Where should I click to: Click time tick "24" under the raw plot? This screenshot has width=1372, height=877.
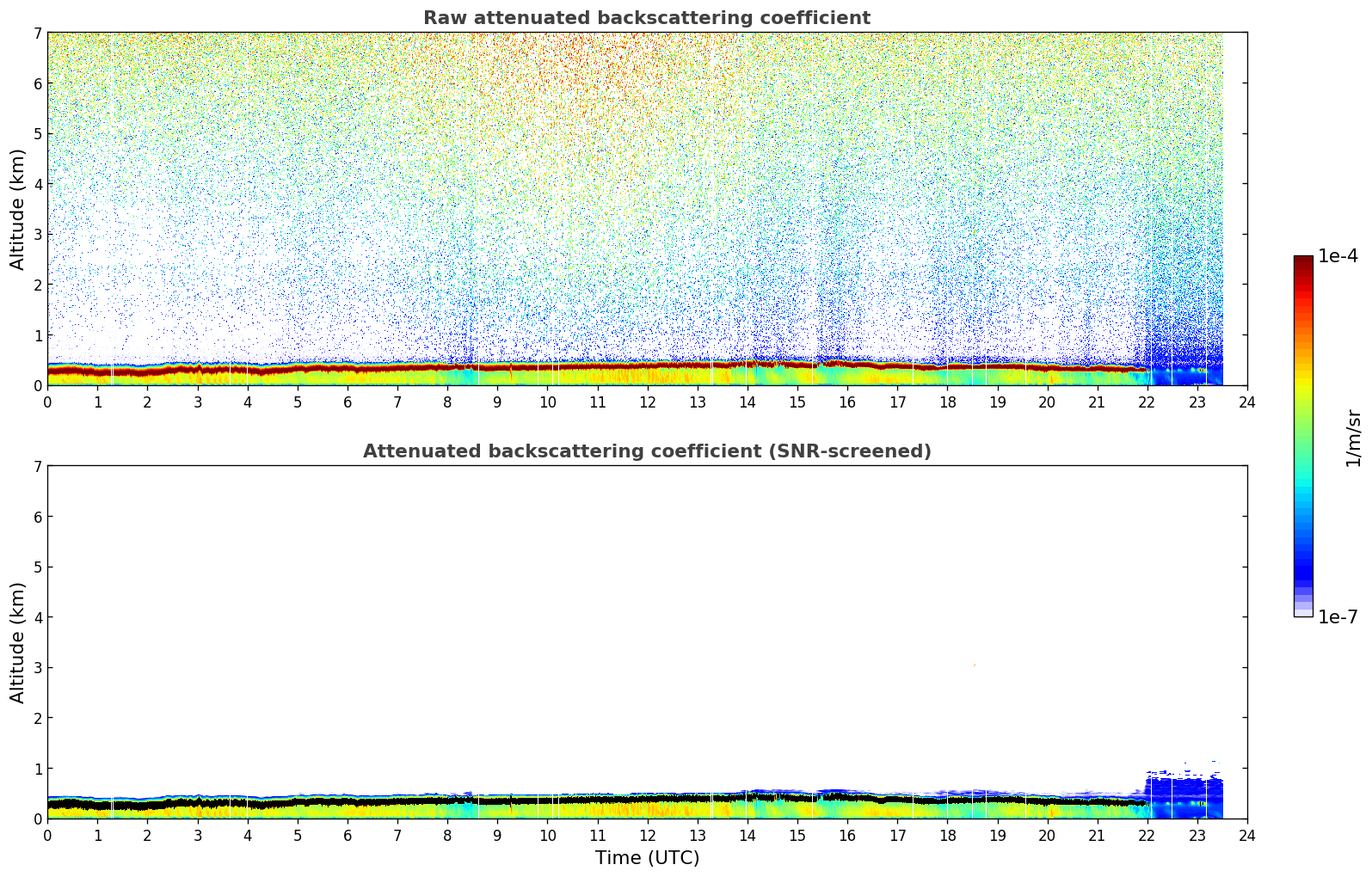tap(1247, 402)
